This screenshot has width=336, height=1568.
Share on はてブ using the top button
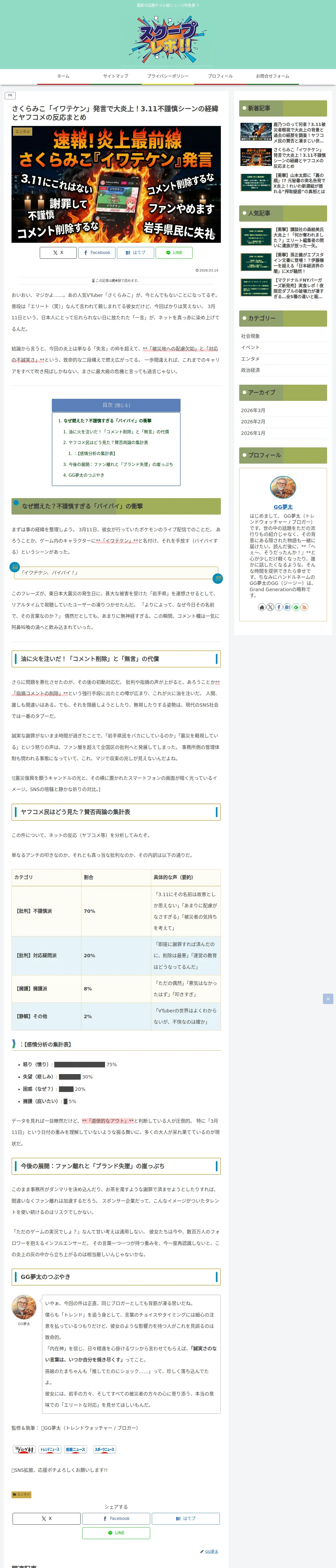135,253
